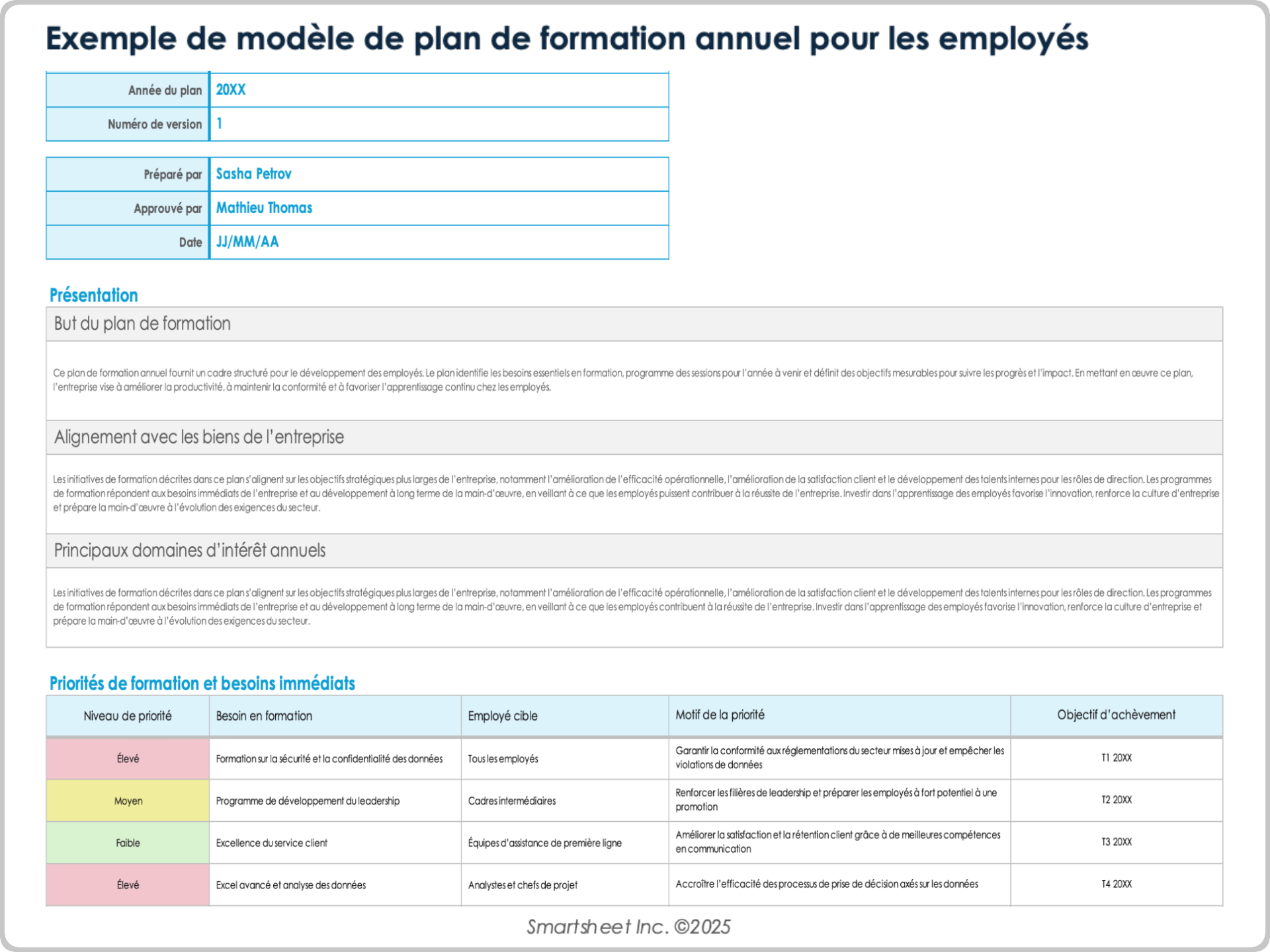The height and width of the screenshot is (952, 1270).
Task: Click the green Faible priority cell
Action: pos(128,843)
